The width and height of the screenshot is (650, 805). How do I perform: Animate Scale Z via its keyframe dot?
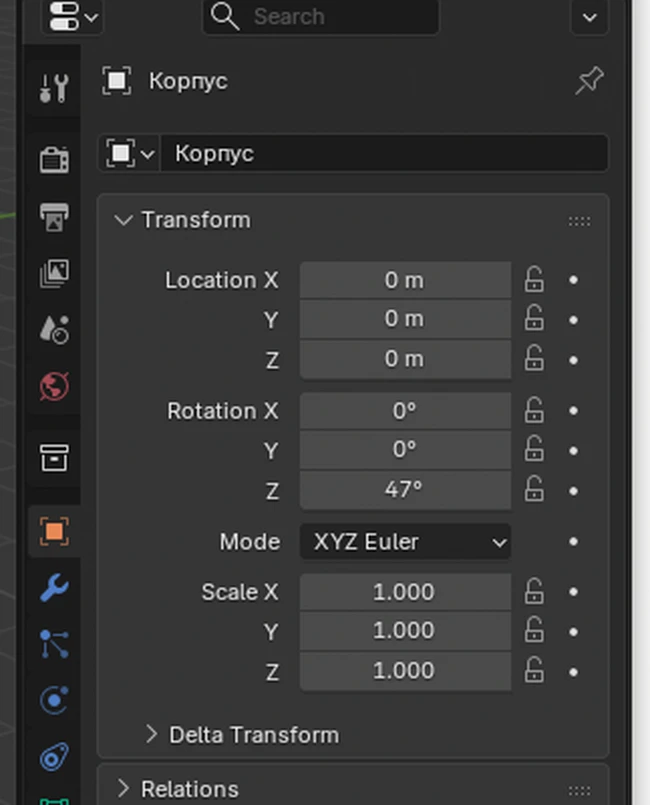[573, 672]
